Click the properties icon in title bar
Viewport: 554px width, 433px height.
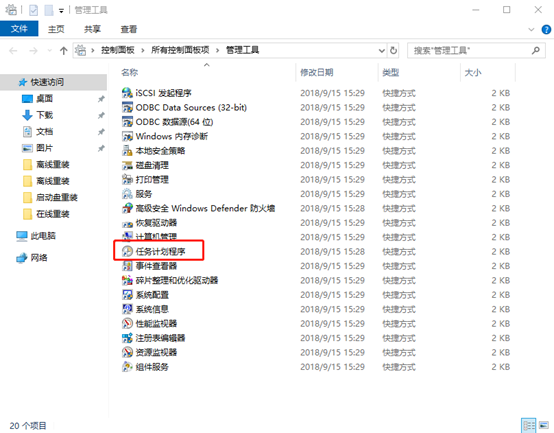[x=34, y=10]
